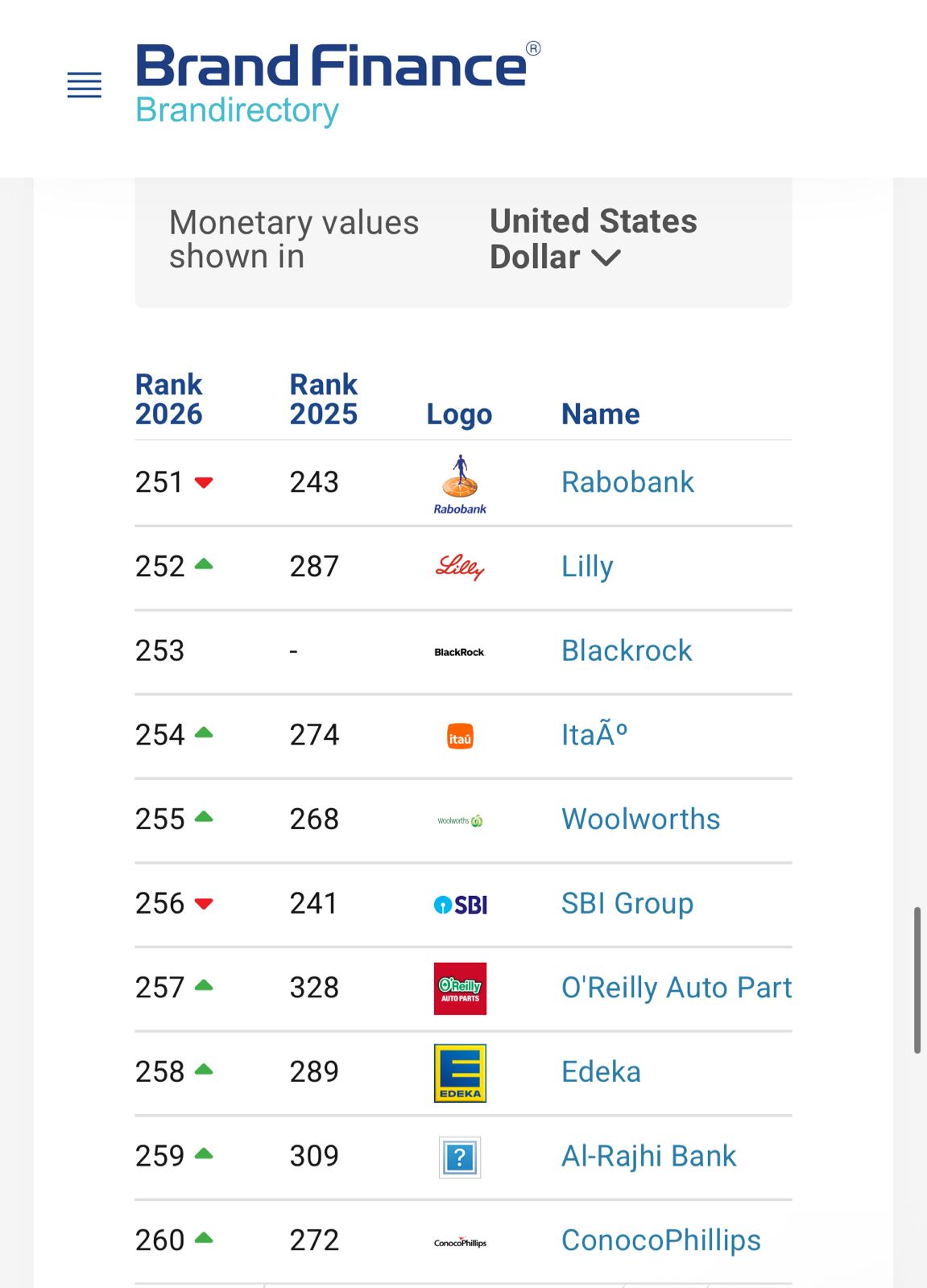
Task: Sort by the Rank 2026 column header
Action: (168, 399)
